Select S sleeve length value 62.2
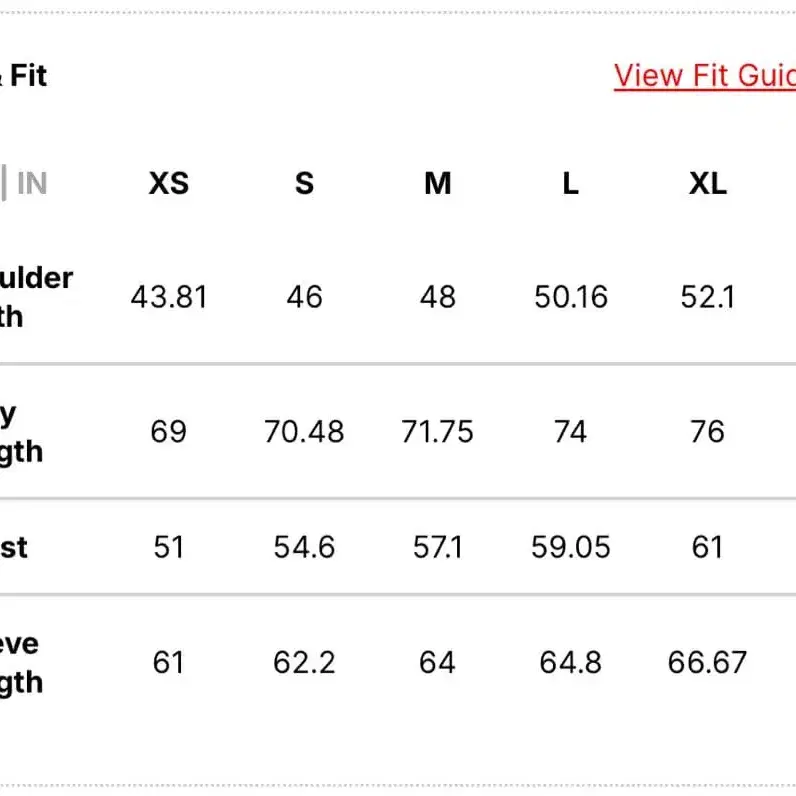 pyautogui.click(x=304, y=662)
